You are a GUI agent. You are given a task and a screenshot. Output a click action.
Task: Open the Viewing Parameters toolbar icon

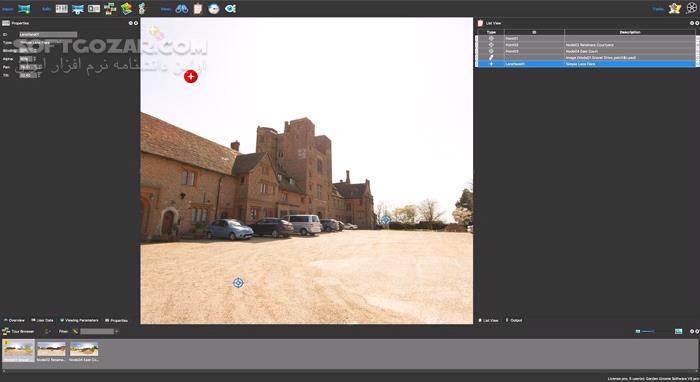[78, 8]
